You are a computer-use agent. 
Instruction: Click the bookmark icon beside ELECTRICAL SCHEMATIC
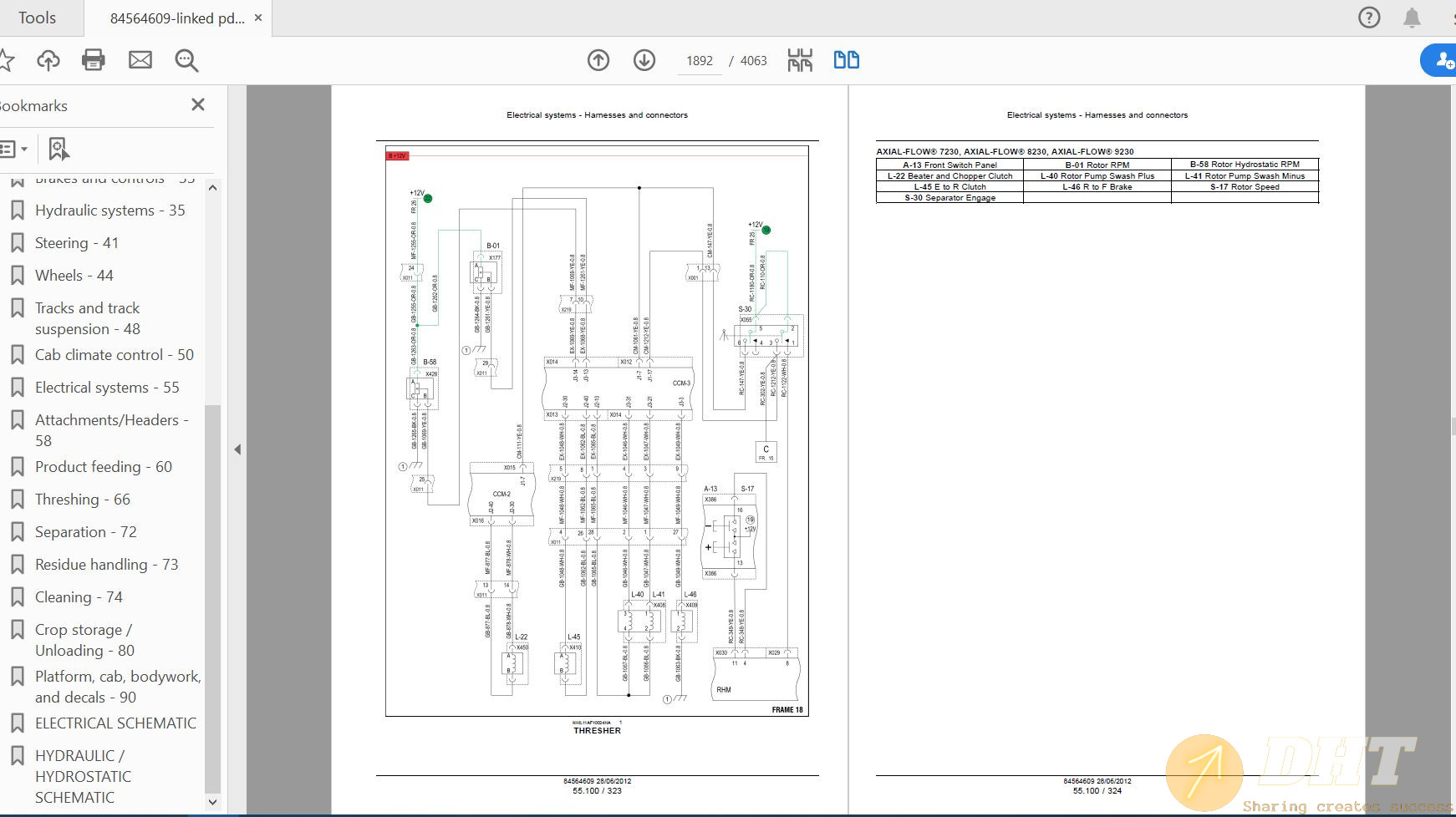tap(17, 723)
